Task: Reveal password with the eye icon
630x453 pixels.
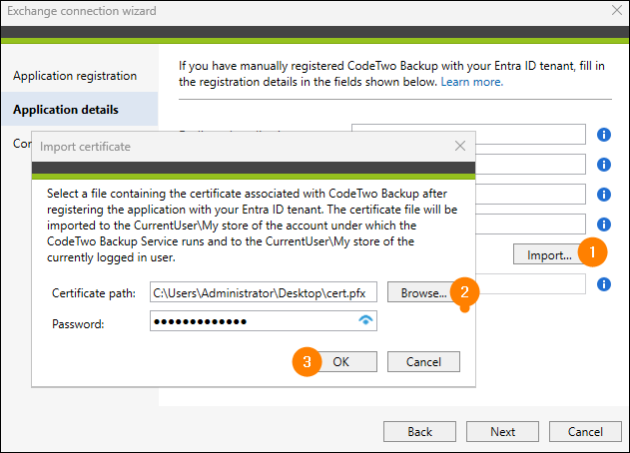Action: coord(365,320)
